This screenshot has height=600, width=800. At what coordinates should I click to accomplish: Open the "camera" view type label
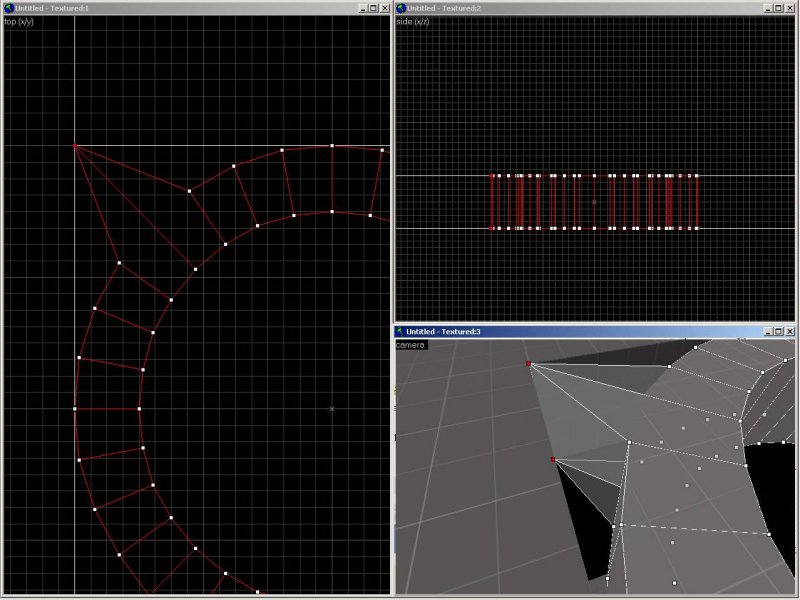[x=411, y=345]
